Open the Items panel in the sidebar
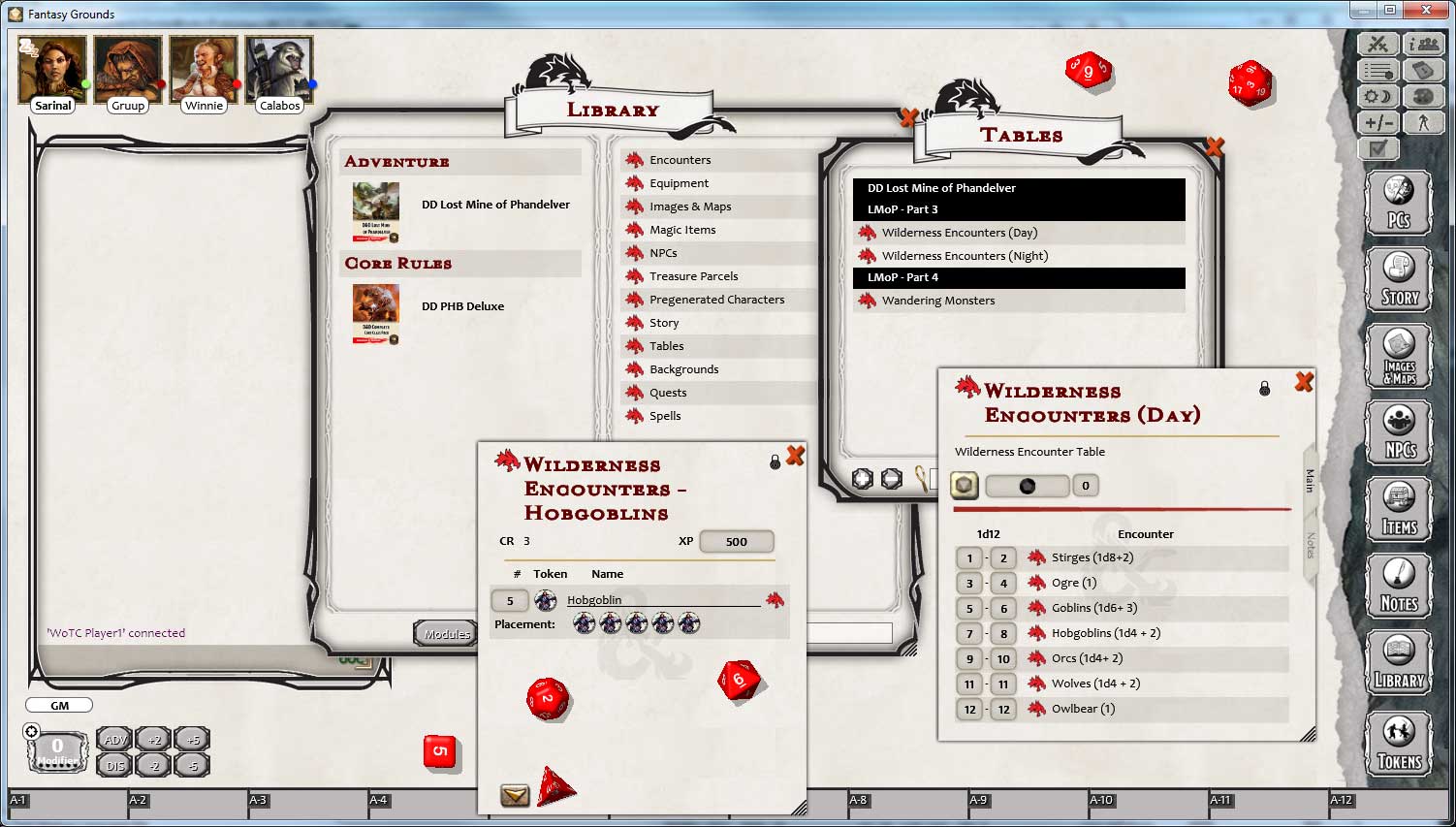Viewport: 1456px width, 827px height. [1399, 508]
